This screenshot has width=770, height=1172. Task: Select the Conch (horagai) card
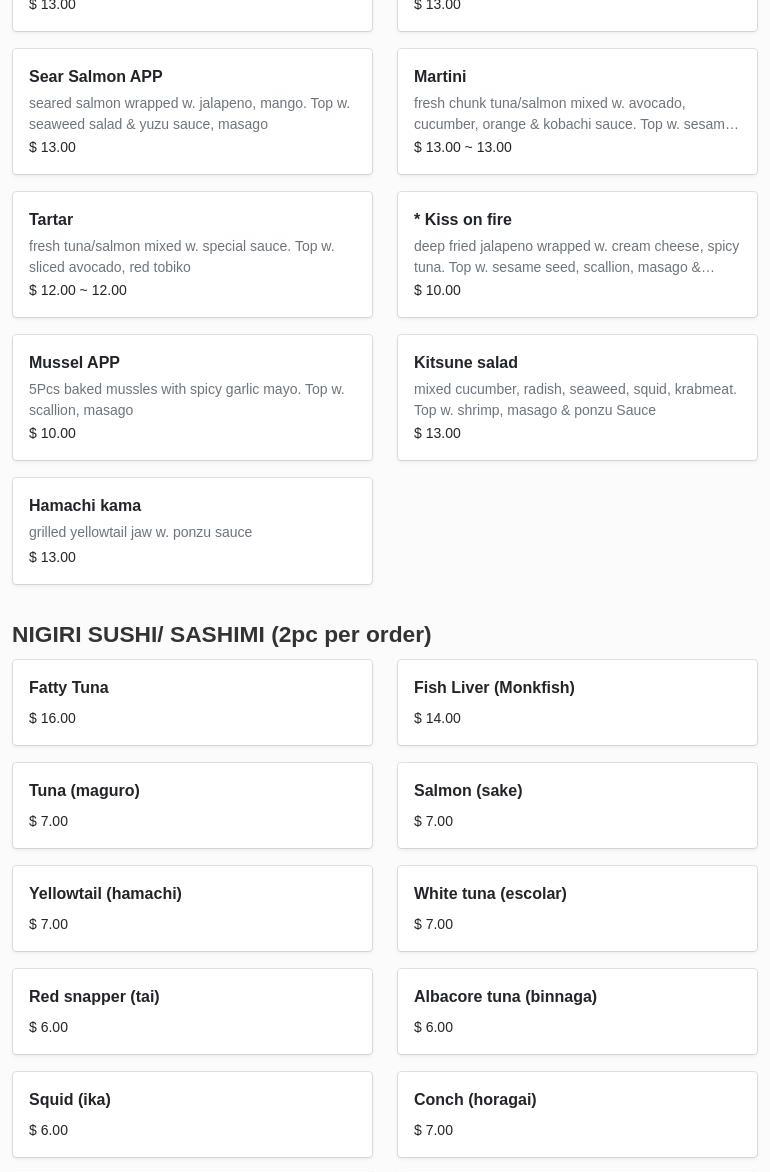pos(577,1114)
